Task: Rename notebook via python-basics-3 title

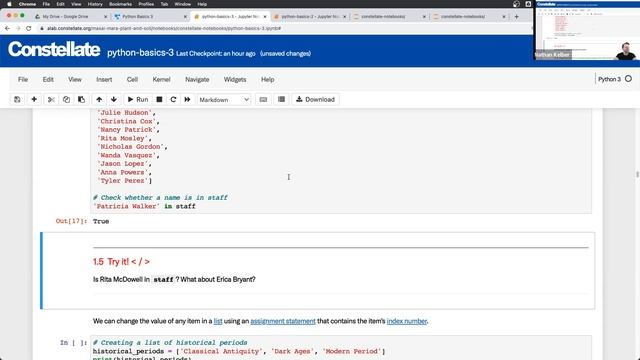Action: pyautogui.click(x=140, y=53)
